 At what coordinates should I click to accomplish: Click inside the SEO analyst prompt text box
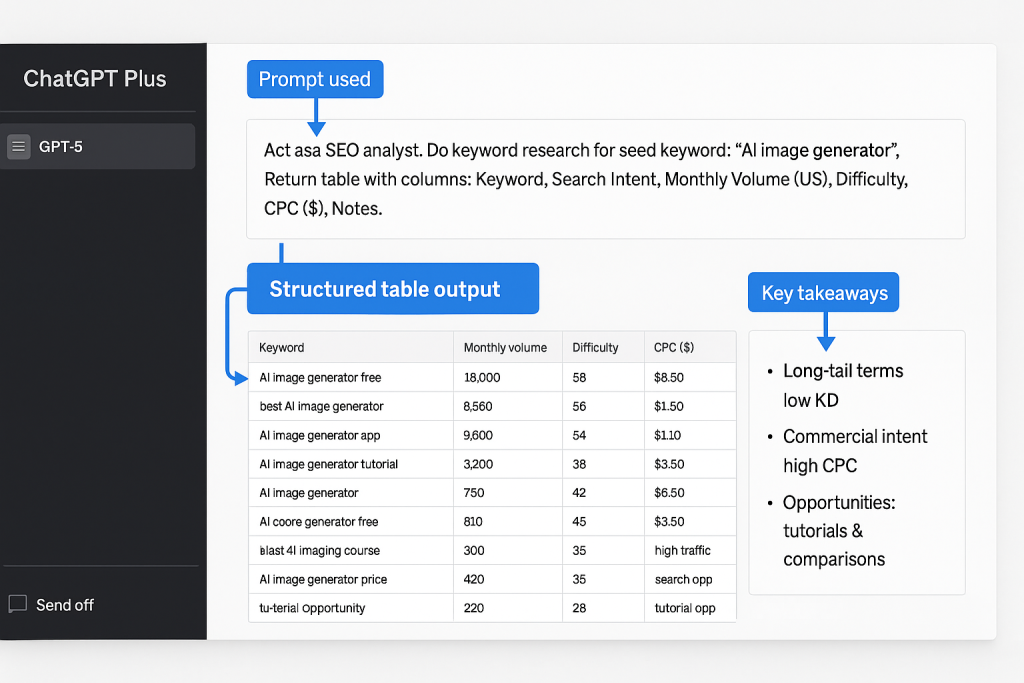click(605, 180)
